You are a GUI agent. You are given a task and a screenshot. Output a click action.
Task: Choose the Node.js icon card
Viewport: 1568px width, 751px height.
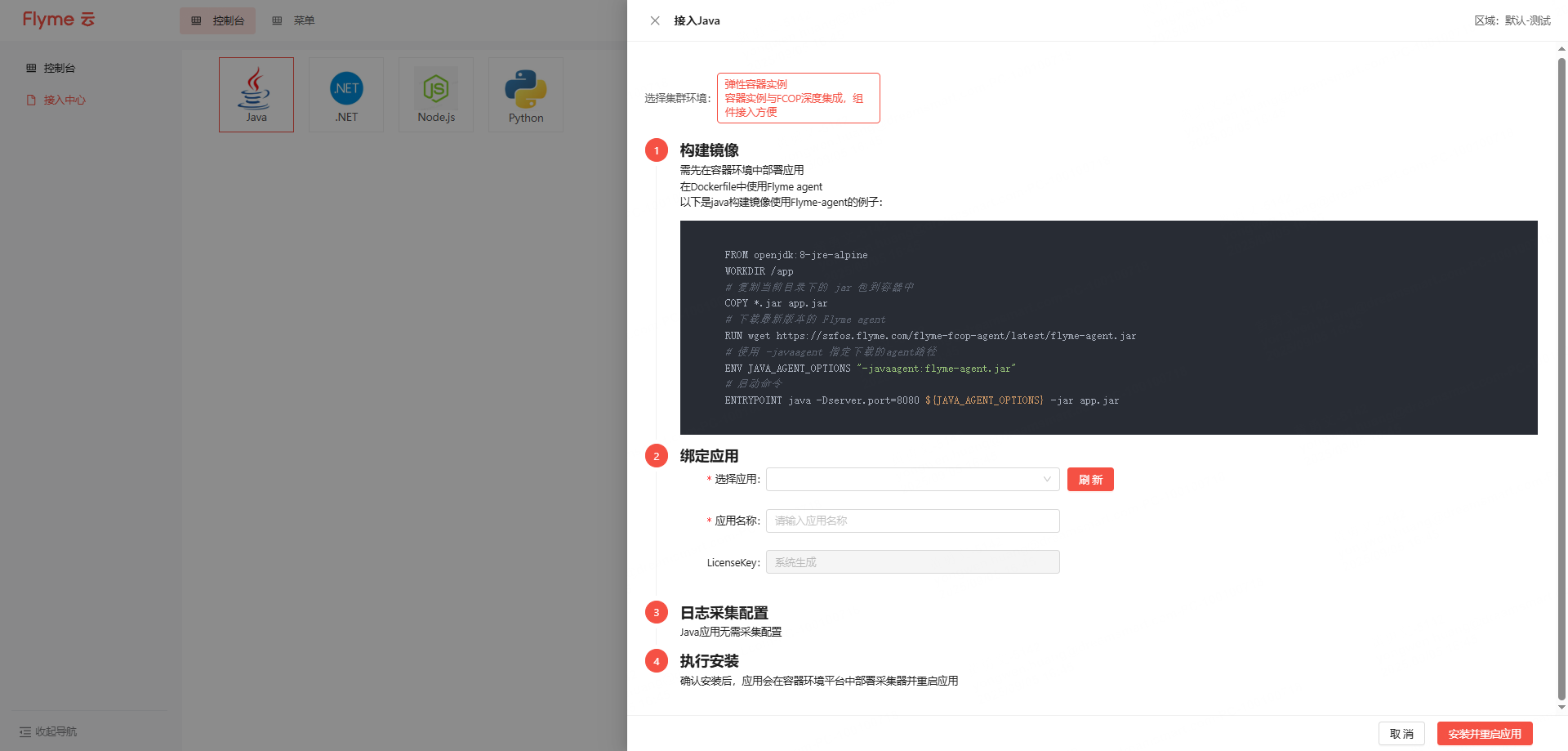[436, 94]
